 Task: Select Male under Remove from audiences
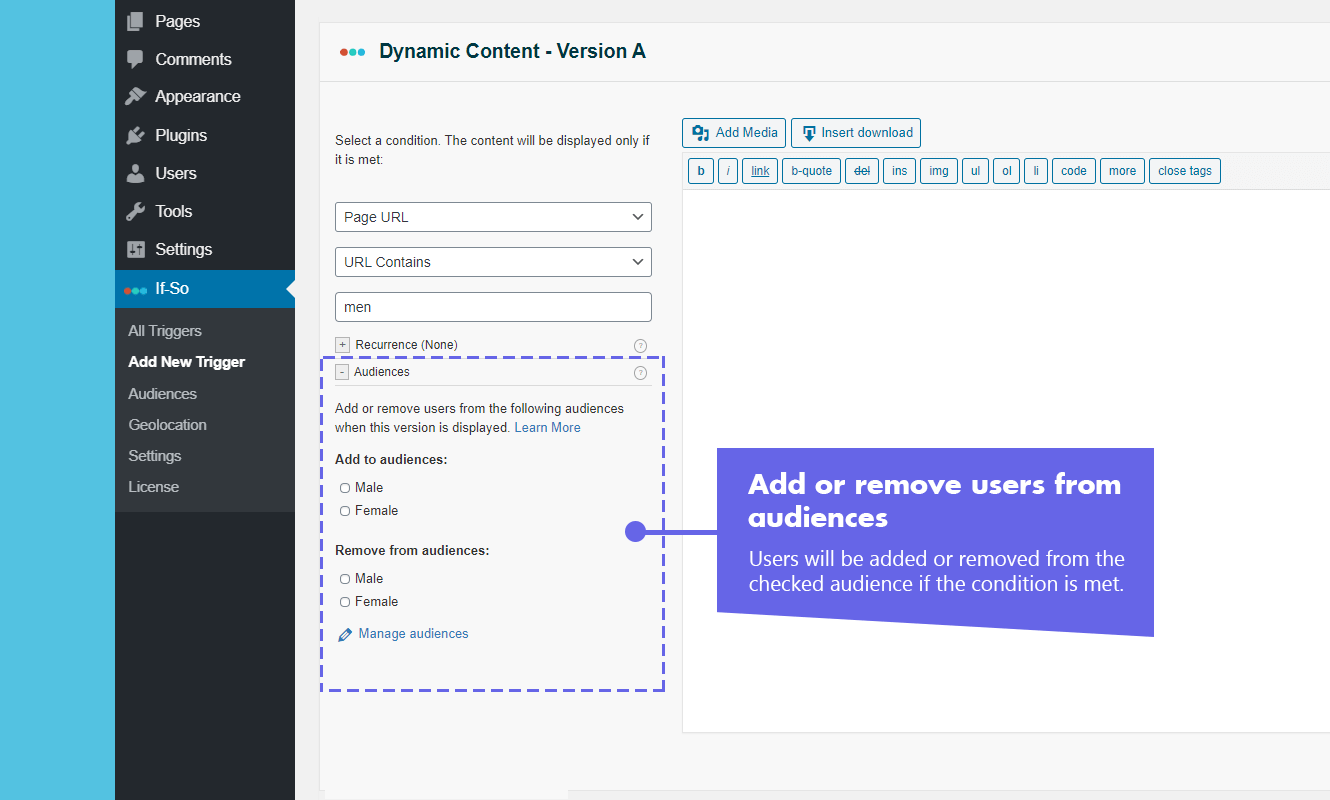point(345,578)
